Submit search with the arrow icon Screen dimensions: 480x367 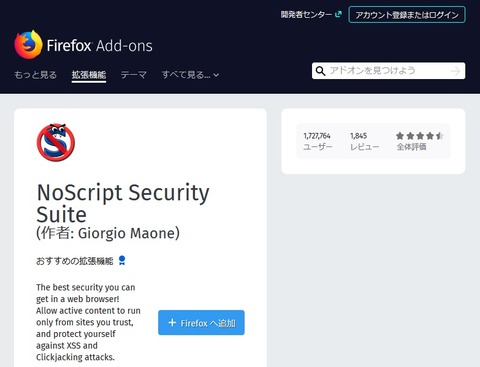pyautogui.click(x=455, y=71)
